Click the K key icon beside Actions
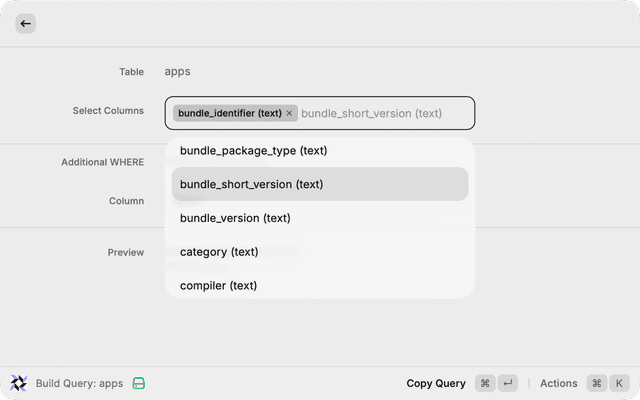This screenshot has width=640, height=400. click(619, 383)
